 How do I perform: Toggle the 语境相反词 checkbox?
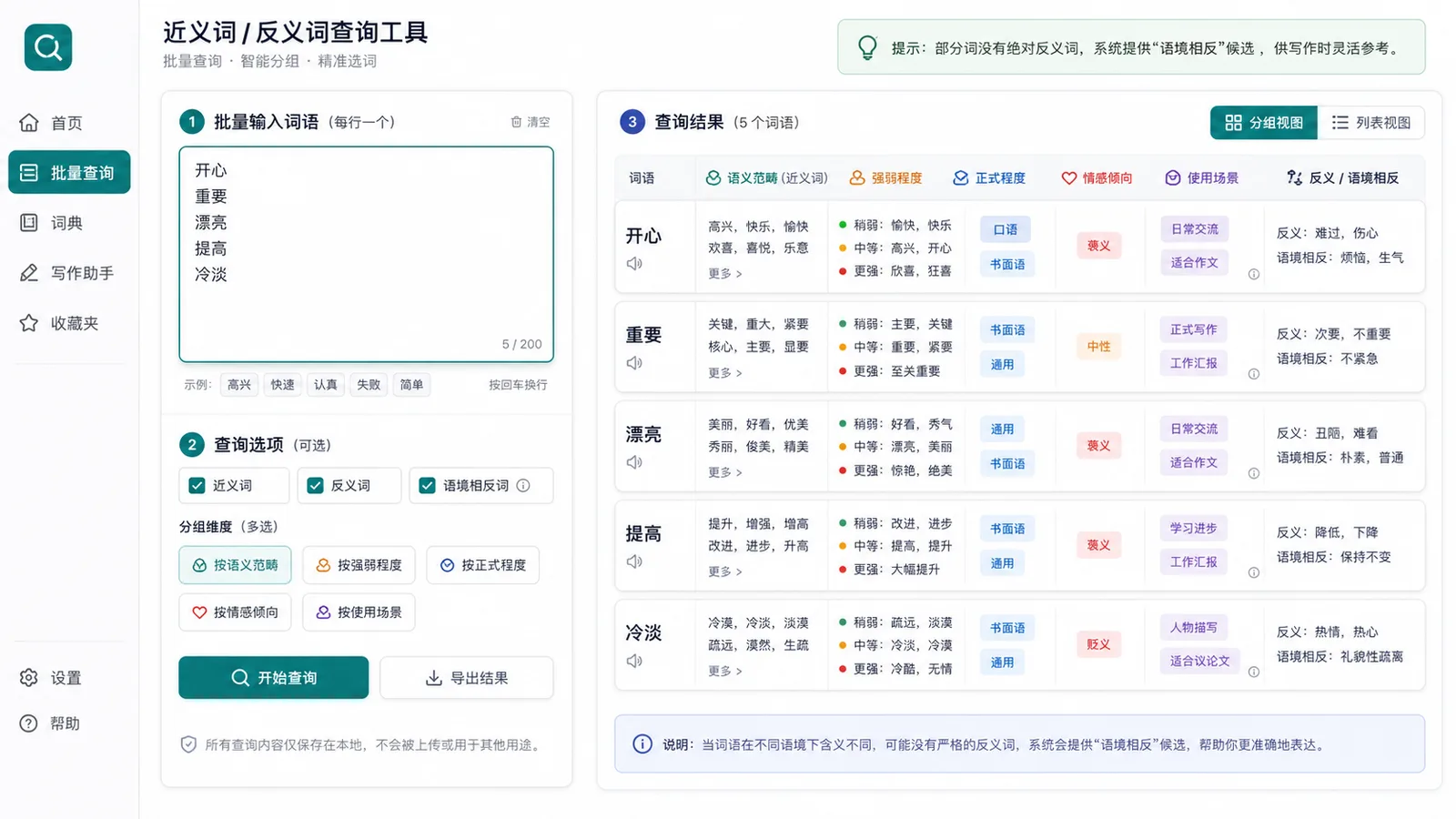coord(427,486)
